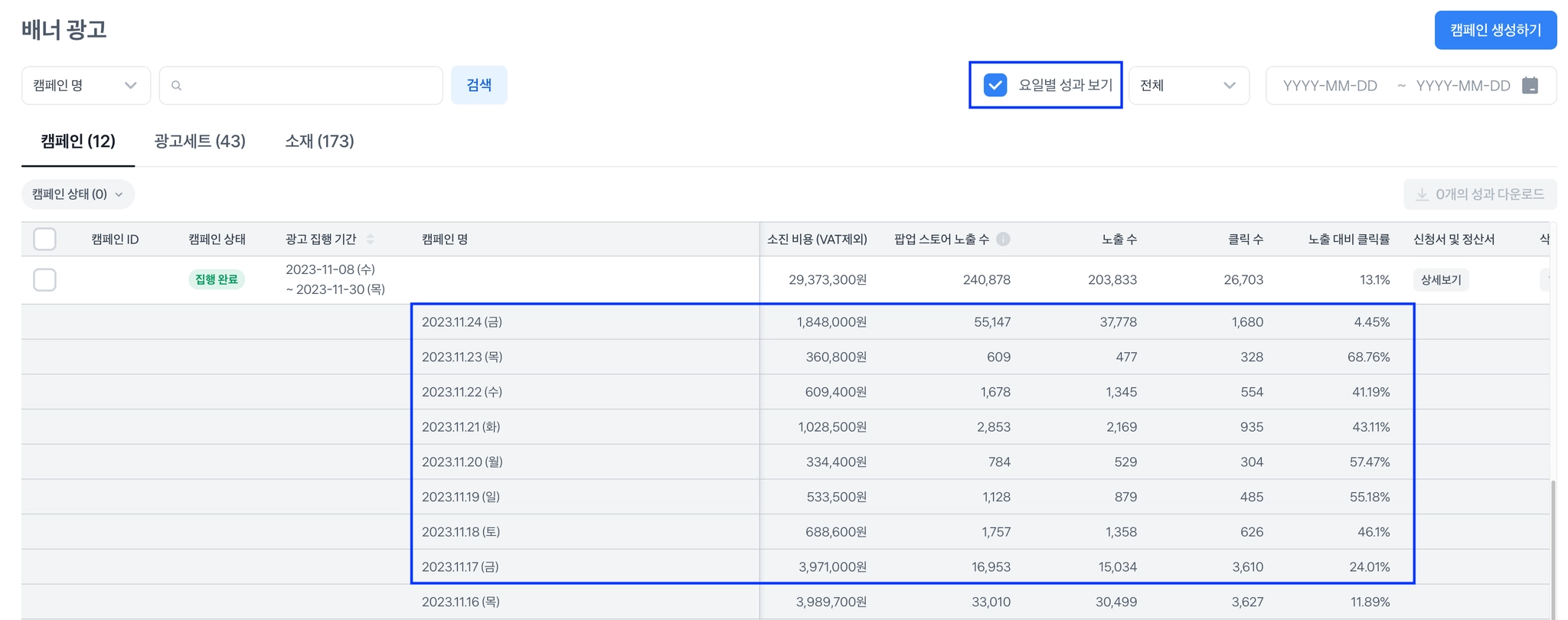Click the 상세보기 button in the campaign row

(x=1440, y=279)
